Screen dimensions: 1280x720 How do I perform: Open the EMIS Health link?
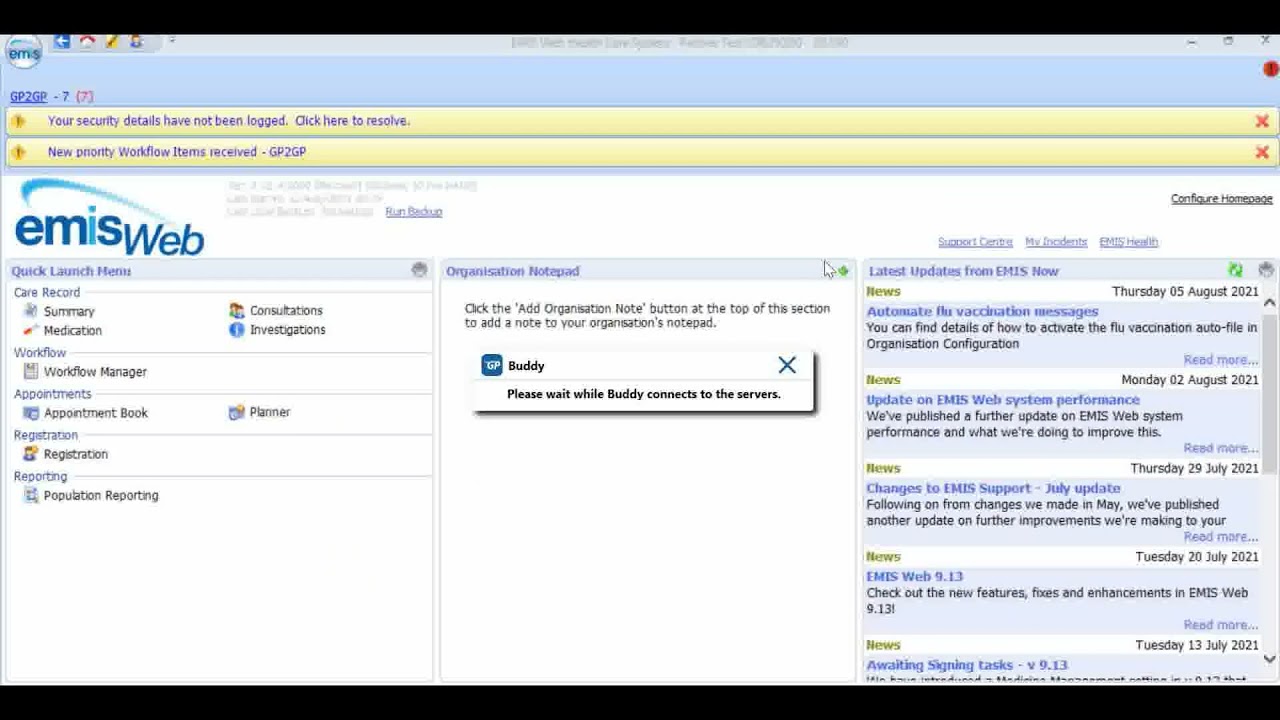tap(1128, 242)
